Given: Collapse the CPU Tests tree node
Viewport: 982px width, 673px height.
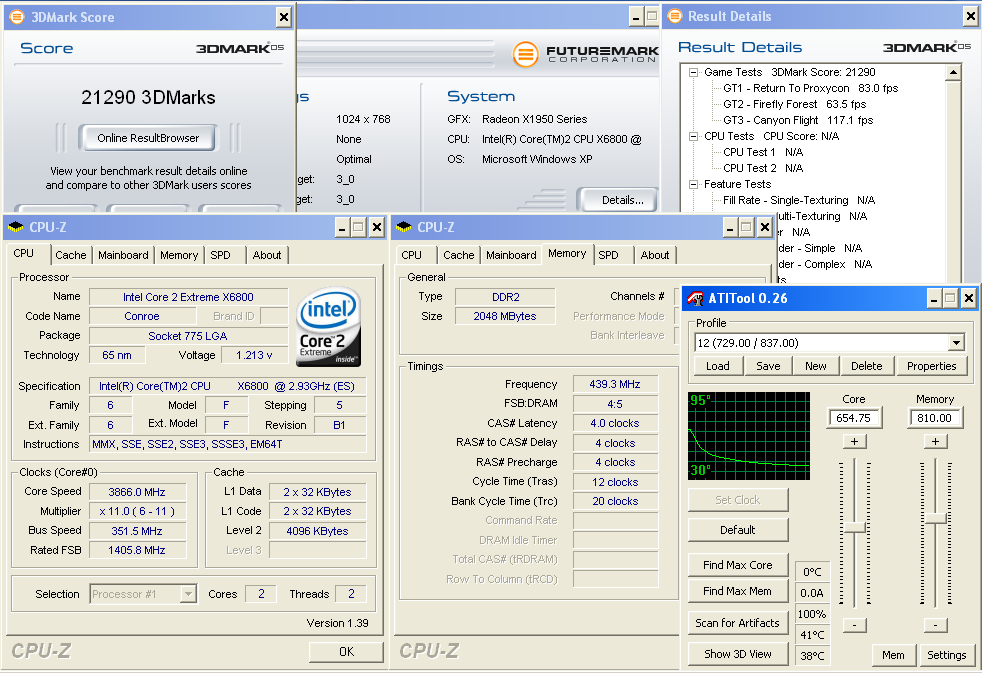Looking at the screenshot, I should point(693,136).
